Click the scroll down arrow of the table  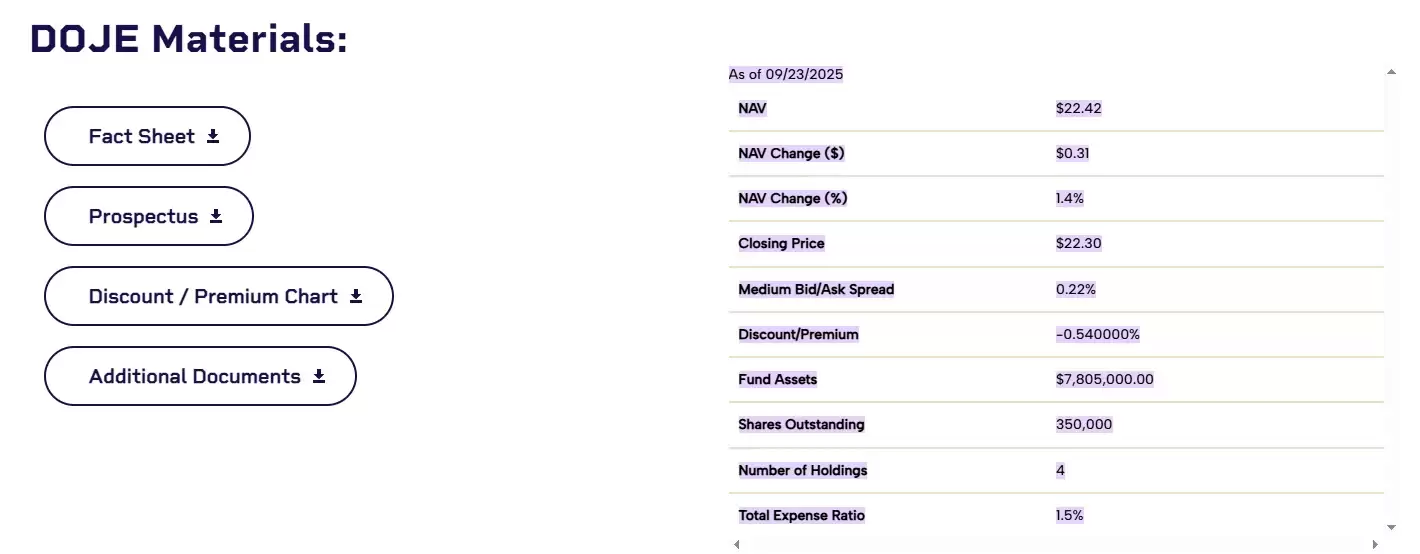click(x=1391, y=527)
